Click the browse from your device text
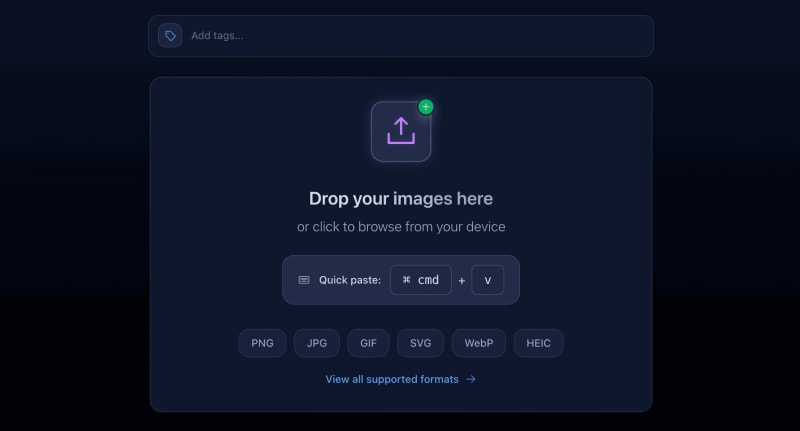Screen dimensions: 800x431 click(x=400, y=227)
